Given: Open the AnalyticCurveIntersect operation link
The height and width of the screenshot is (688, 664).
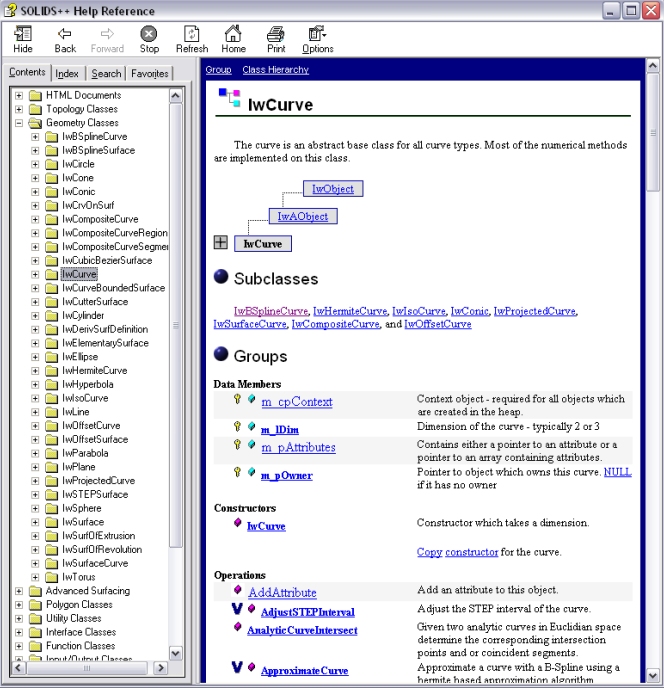Looking at the screenshot, I should coord(302,631).
